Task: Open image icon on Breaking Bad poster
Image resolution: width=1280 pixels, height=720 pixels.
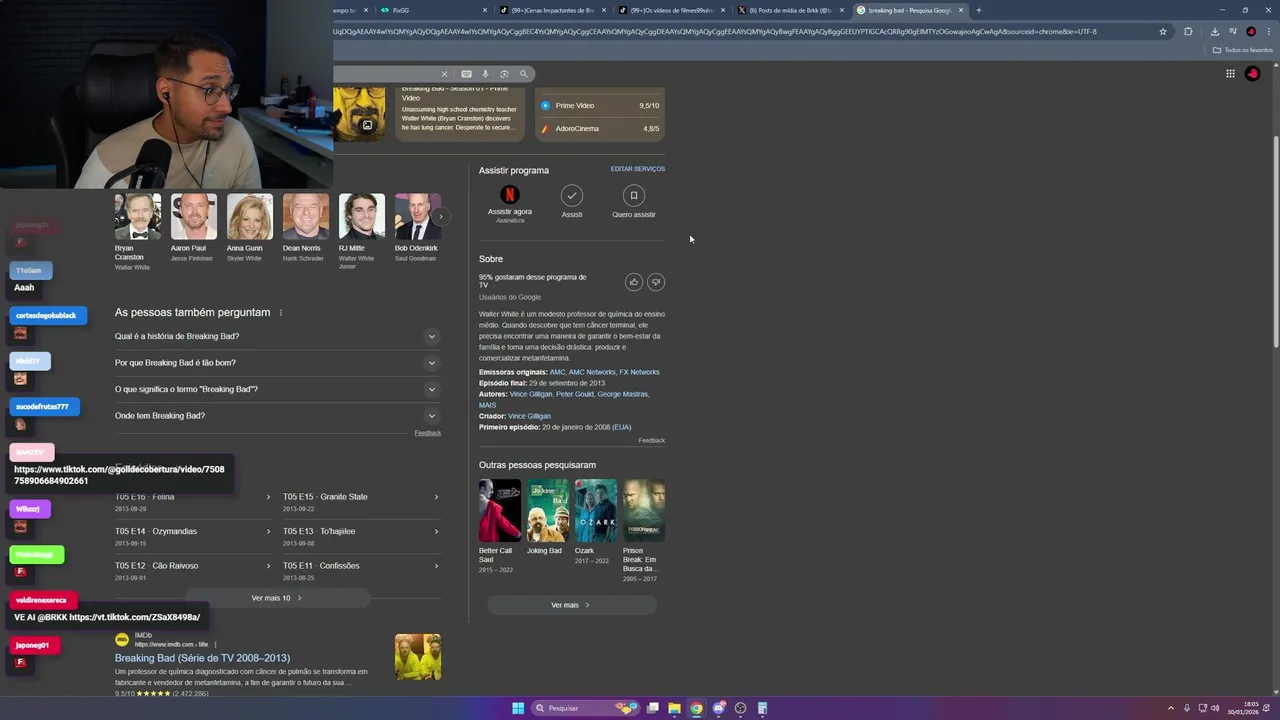Action: click(x=367, y=125)
